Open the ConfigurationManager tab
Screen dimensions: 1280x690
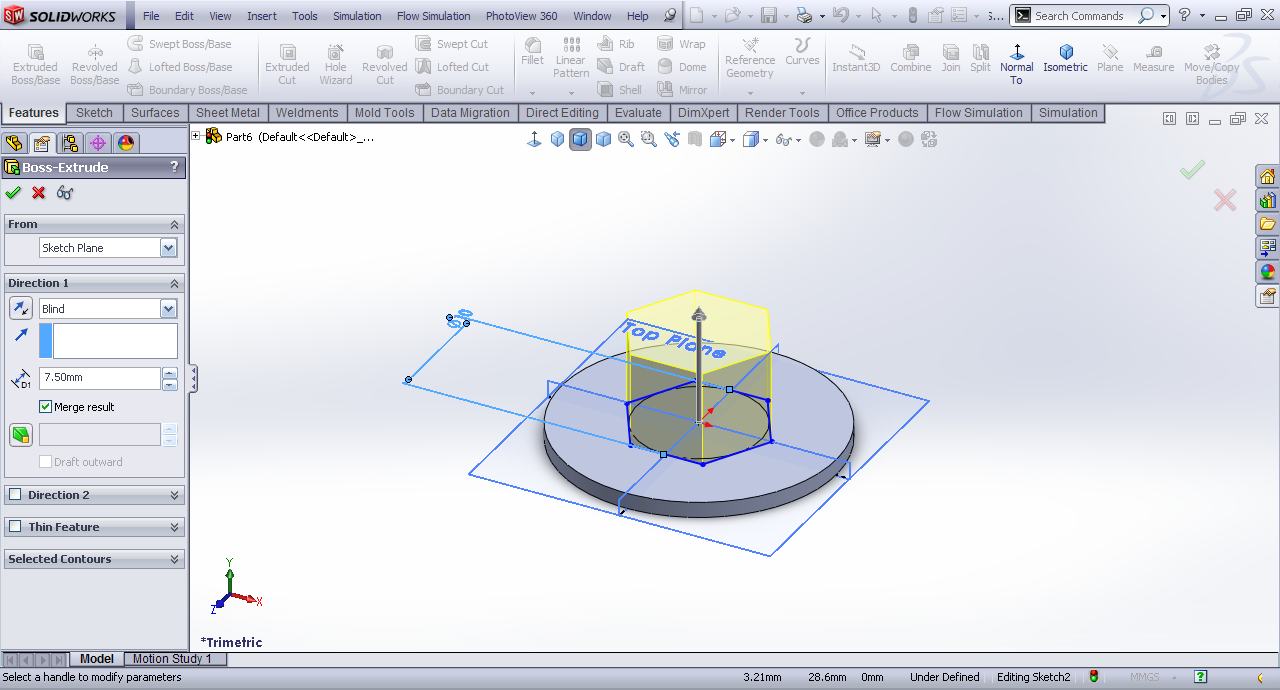70,143
